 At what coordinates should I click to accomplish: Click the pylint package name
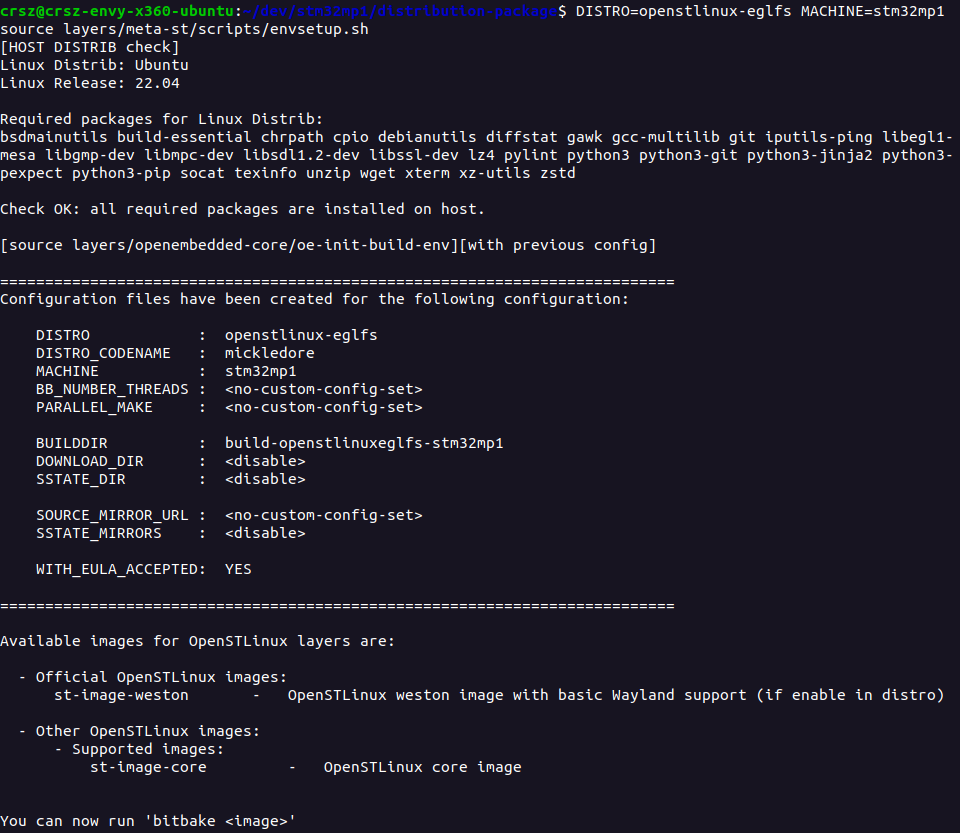(x=531, y=155)
